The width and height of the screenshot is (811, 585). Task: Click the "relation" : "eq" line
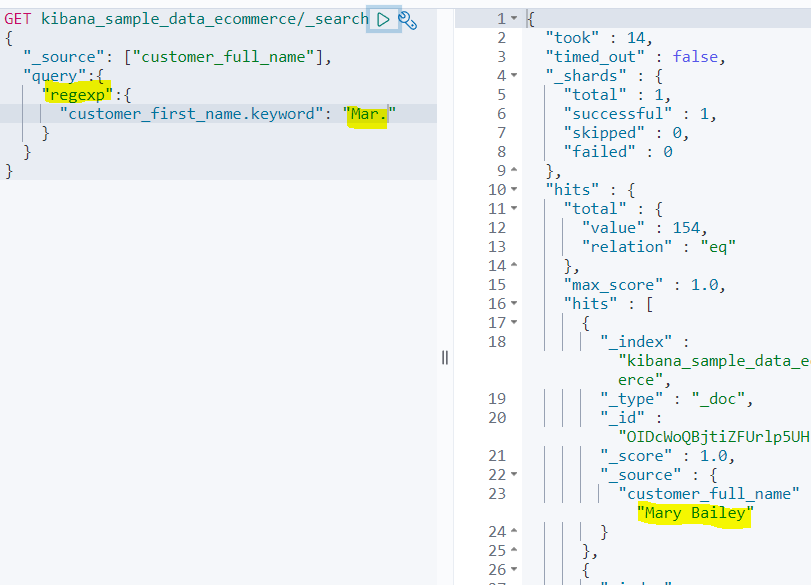659,247
